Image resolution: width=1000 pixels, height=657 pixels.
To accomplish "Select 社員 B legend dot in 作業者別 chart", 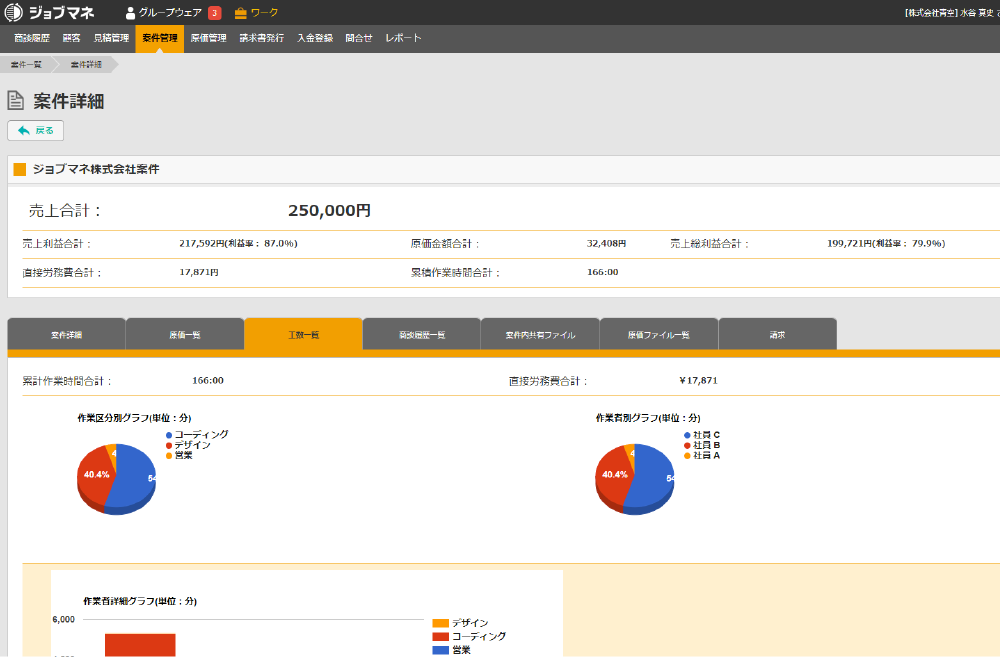I will pos(687,445).
